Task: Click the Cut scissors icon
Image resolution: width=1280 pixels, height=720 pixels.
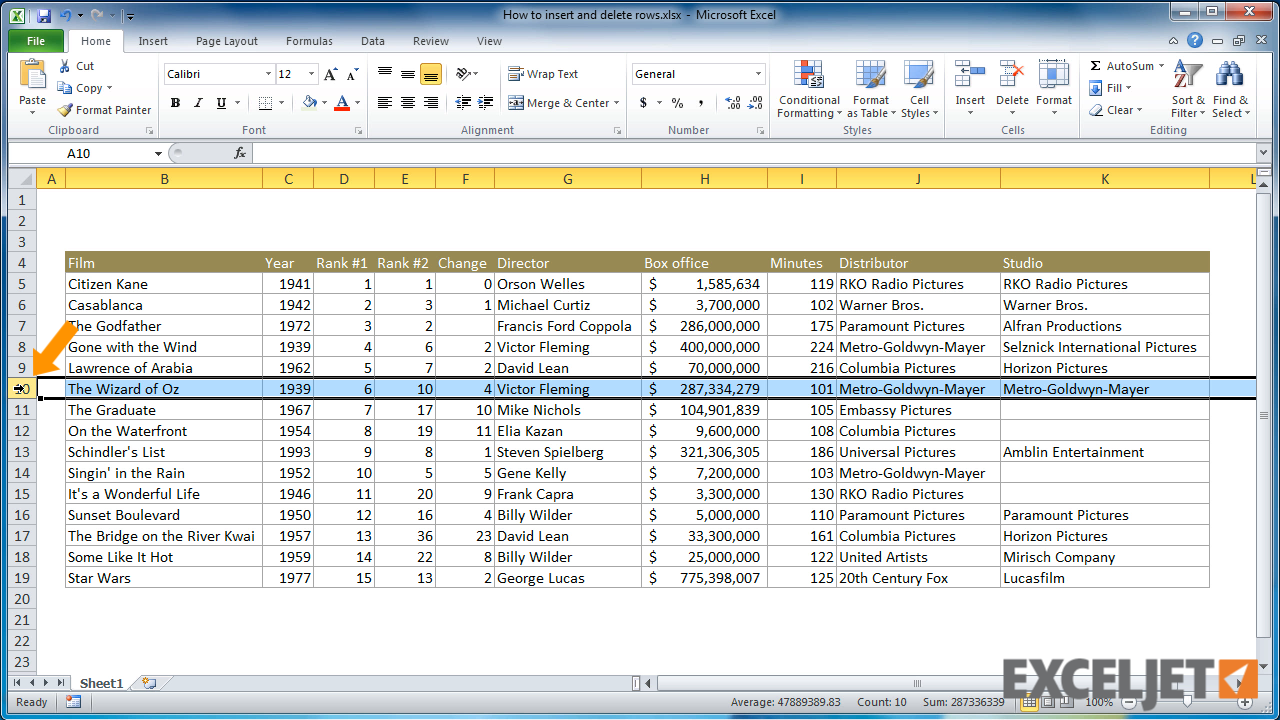Action: point(65,66)
